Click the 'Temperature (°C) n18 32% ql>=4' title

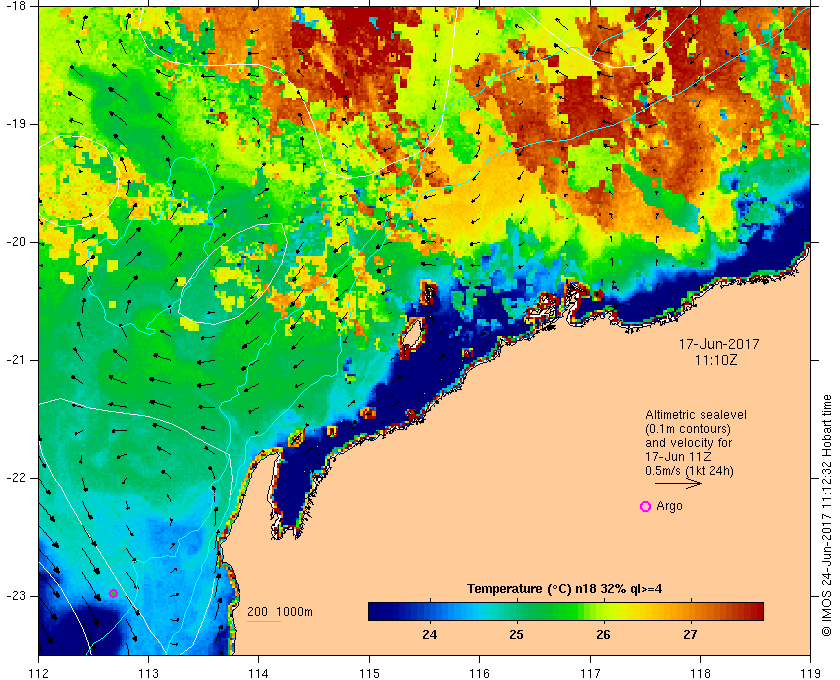[565, 589]
